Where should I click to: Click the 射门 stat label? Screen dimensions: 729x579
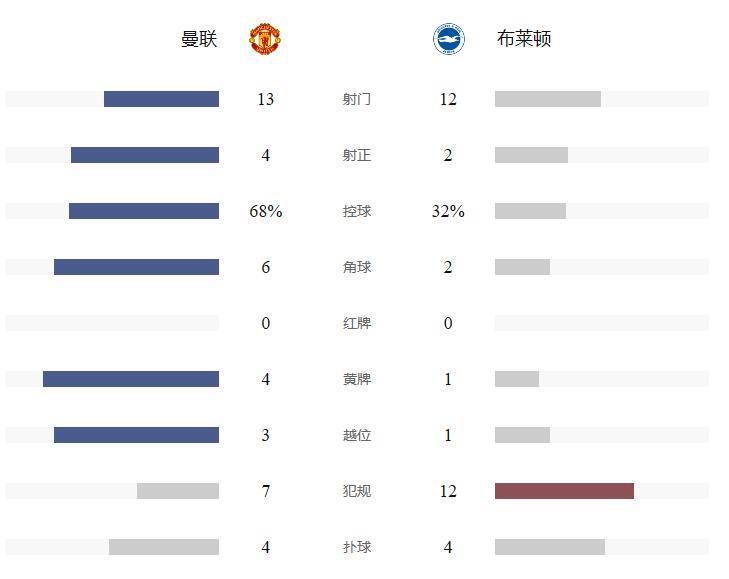click(x=357, y=99)
